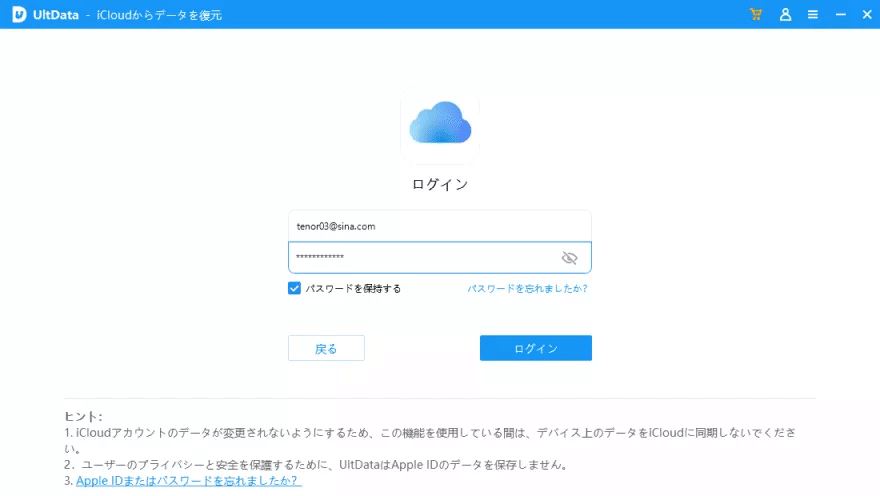880x496 pixels.
Task: Open the user account icon
Action: tap(785, 15)
